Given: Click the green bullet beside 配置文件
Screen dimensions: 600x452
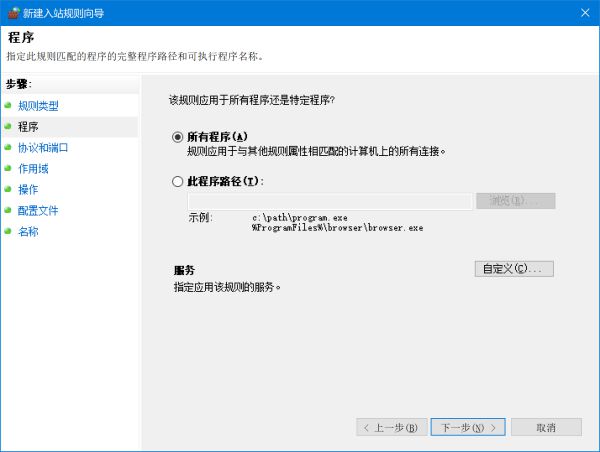Looking at the screenshot, I should [9, 211].
